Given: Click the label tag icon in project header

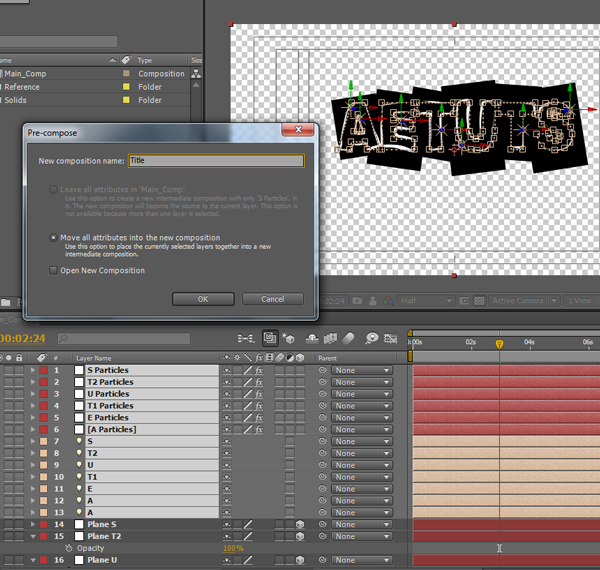Looking at the screenshot, I should point(126,60).
